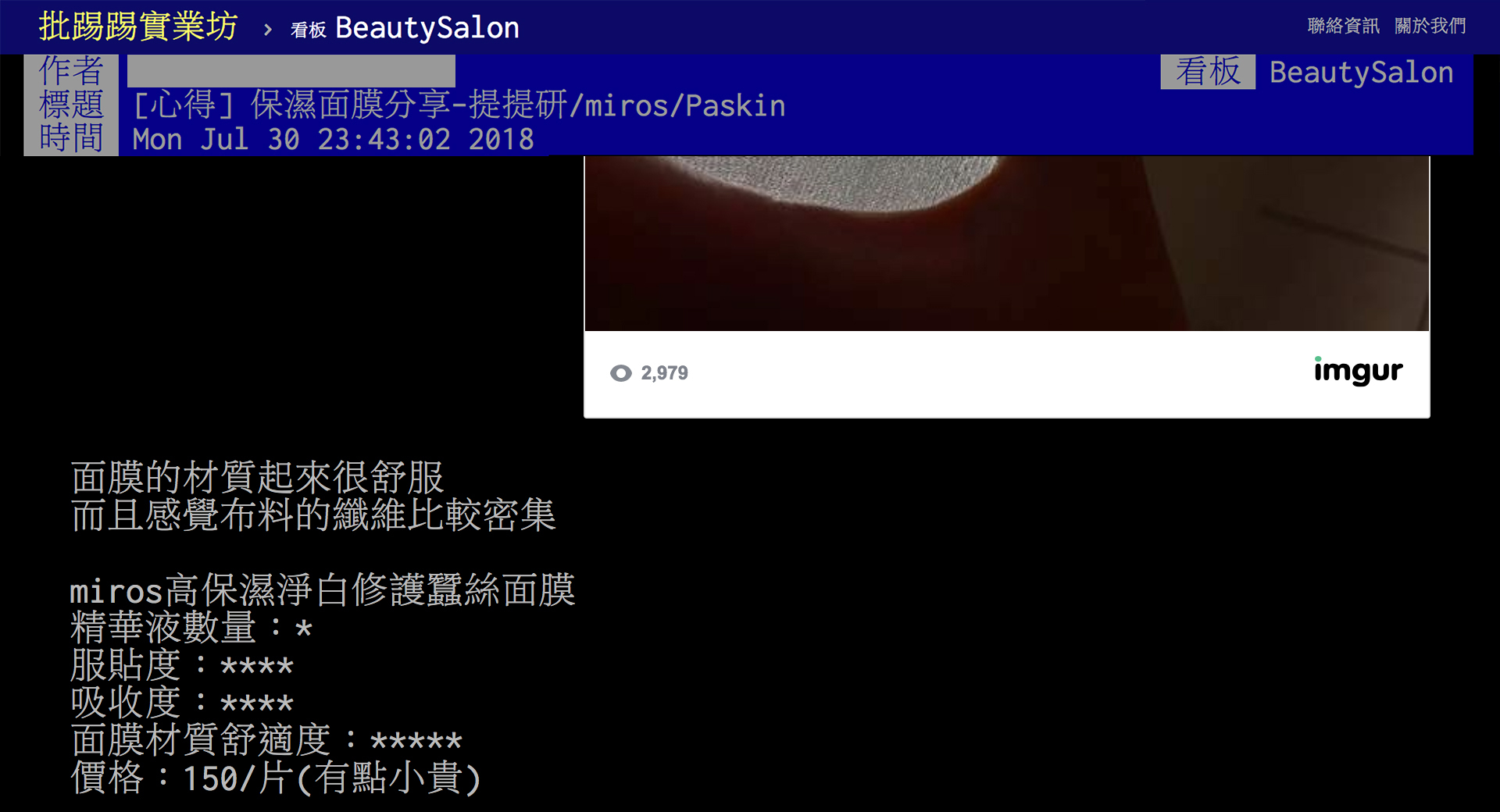Select the article title 保濕面膜分享

click(459, 105)
